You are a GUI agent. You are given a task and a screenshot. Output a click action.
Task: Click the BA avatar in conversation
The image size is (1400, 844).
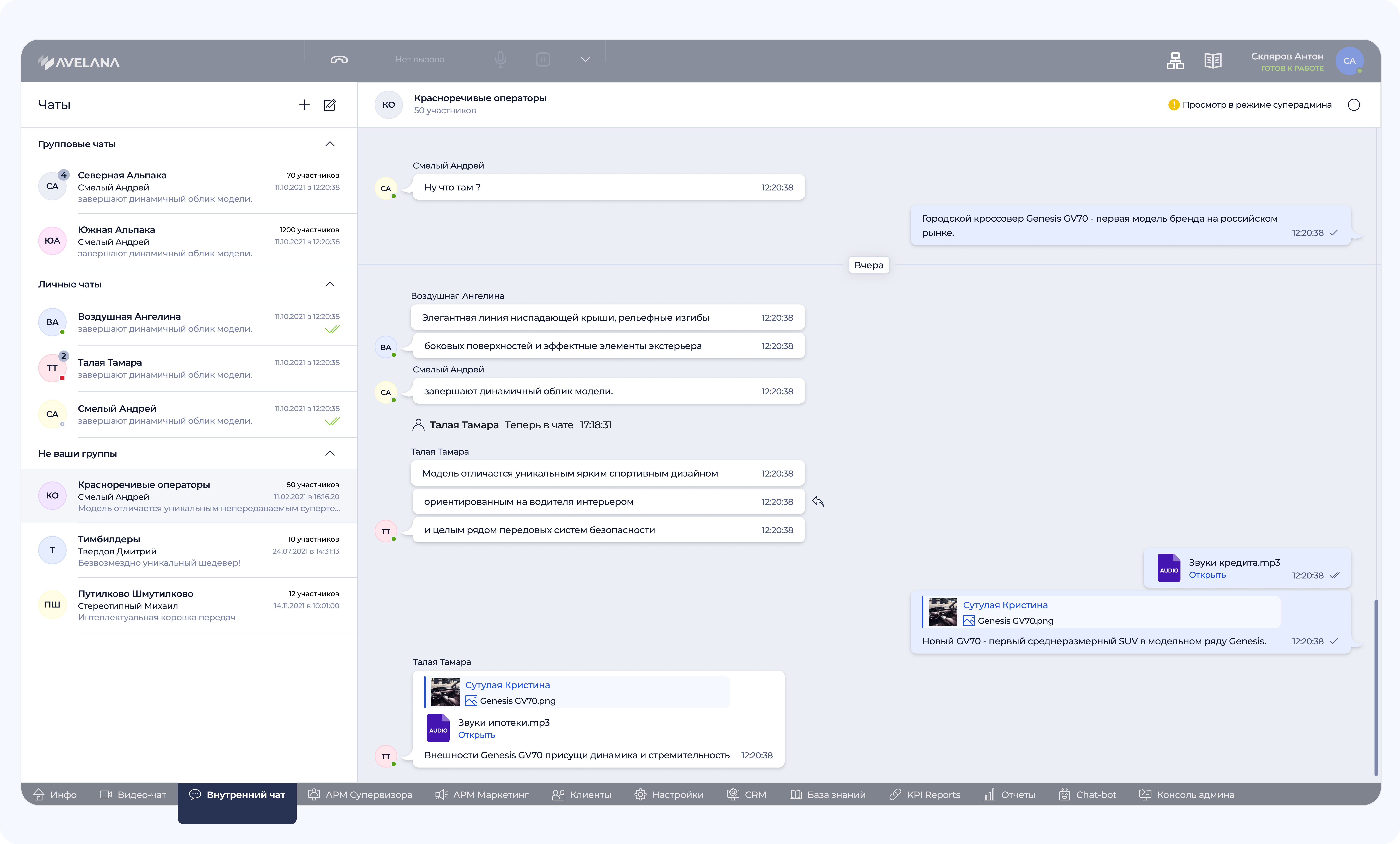tap(386, 347)
